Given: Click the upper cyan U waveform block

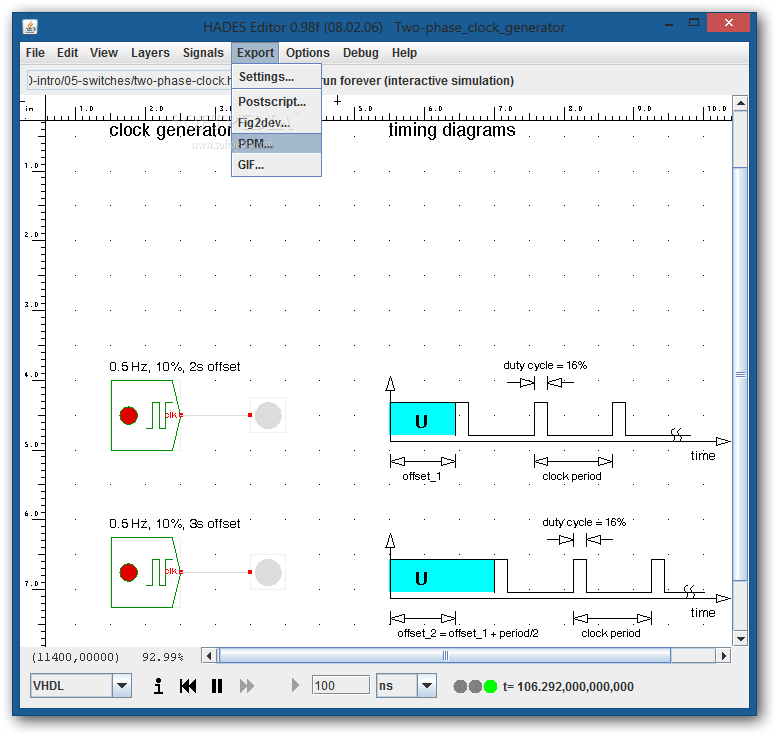Looking at the screenshot, I should tap(423, 419).
